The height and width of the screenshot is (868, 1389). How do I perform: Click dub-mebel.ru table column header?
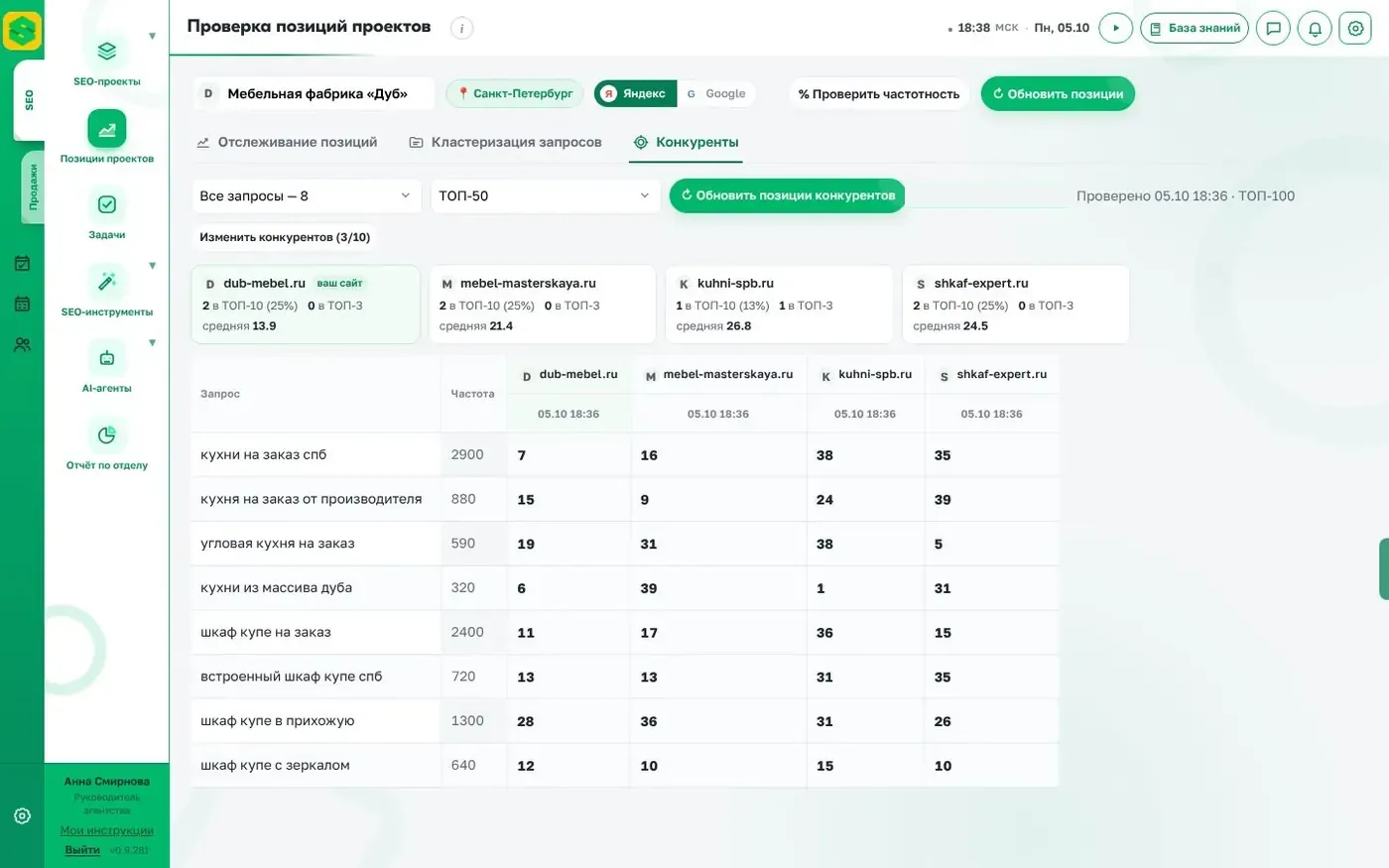click(569, 375)
